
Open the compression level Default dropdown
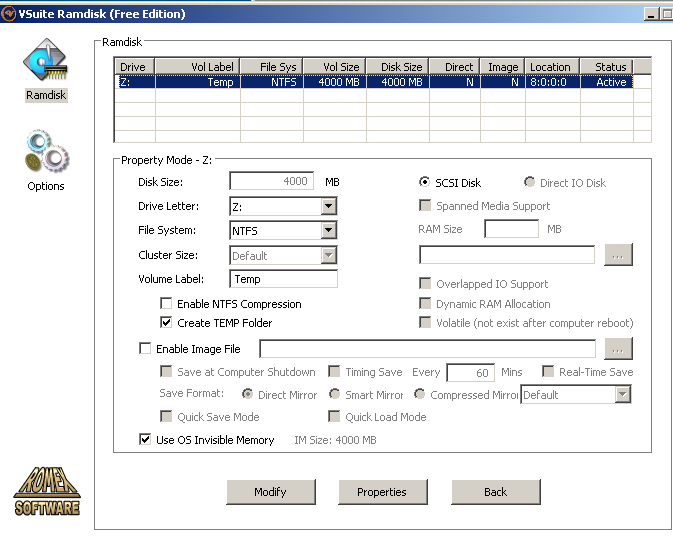[622, 395]
